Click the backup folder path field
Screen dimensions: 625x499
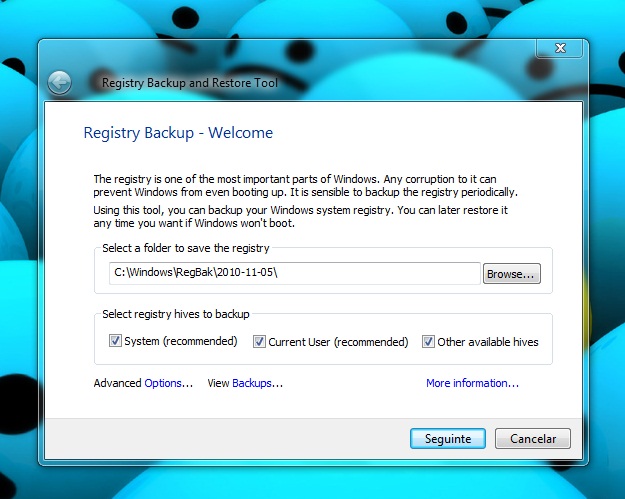[295, 273]
